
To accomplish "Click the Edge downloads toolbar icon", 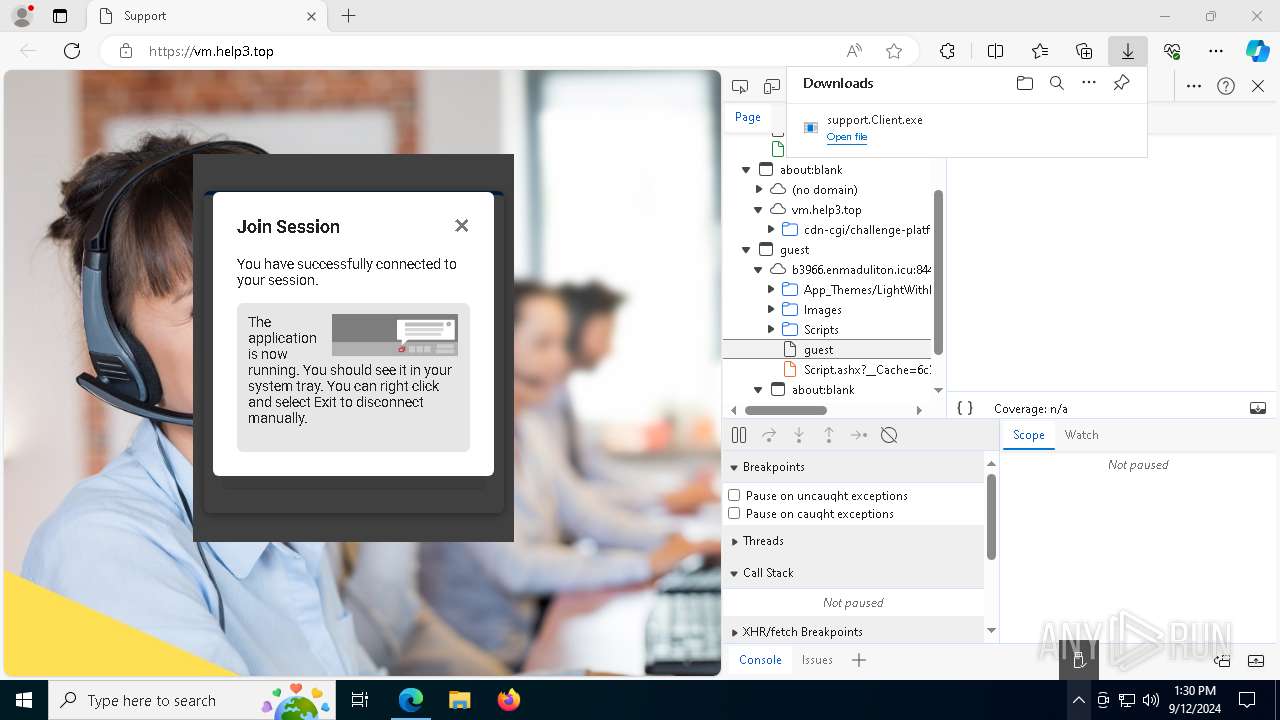I will point(1128,51).
